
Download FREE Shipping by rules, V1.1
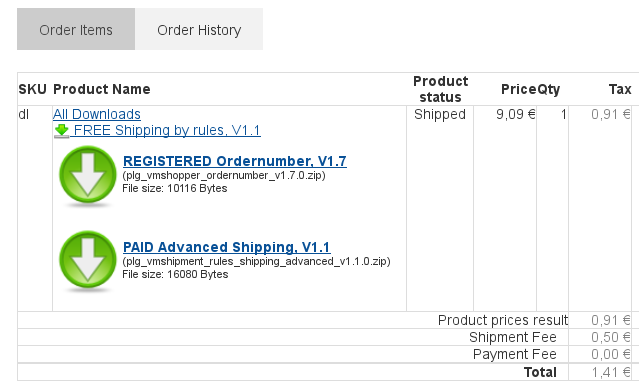(x=167, y=130)
